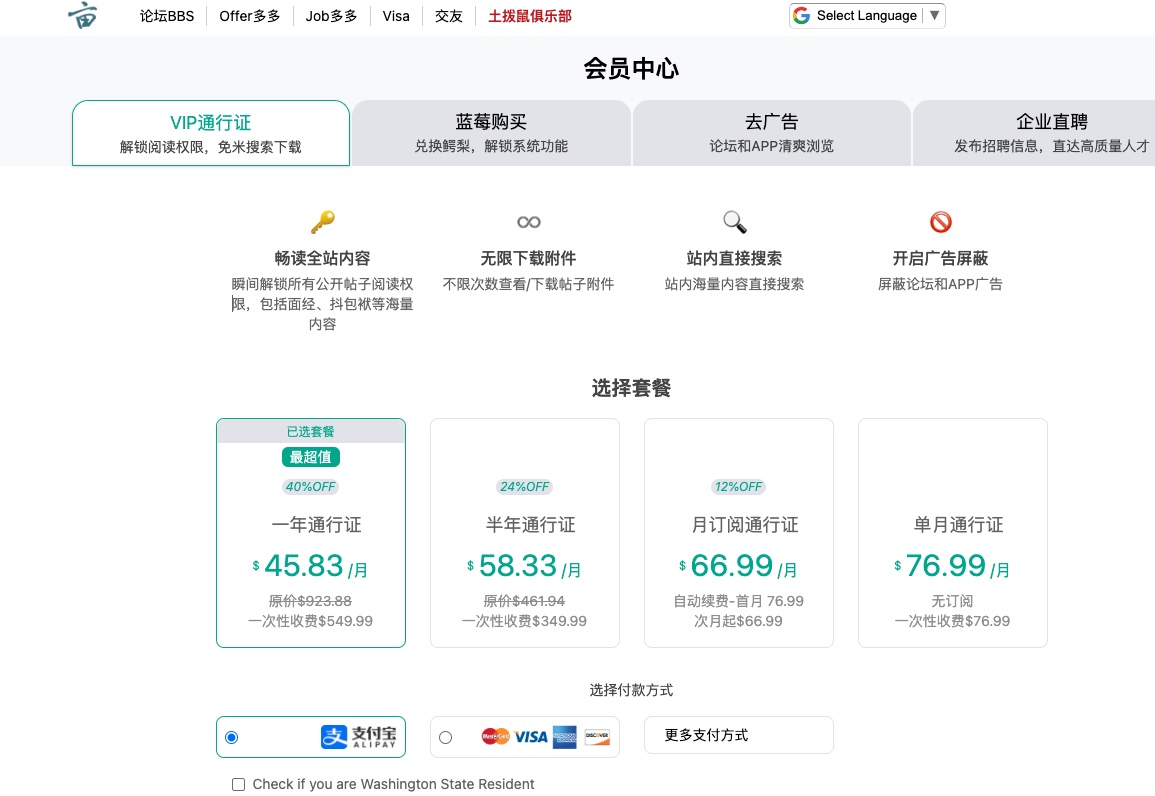Check the Washington State Resident checkbox

[x=239, y=784]
